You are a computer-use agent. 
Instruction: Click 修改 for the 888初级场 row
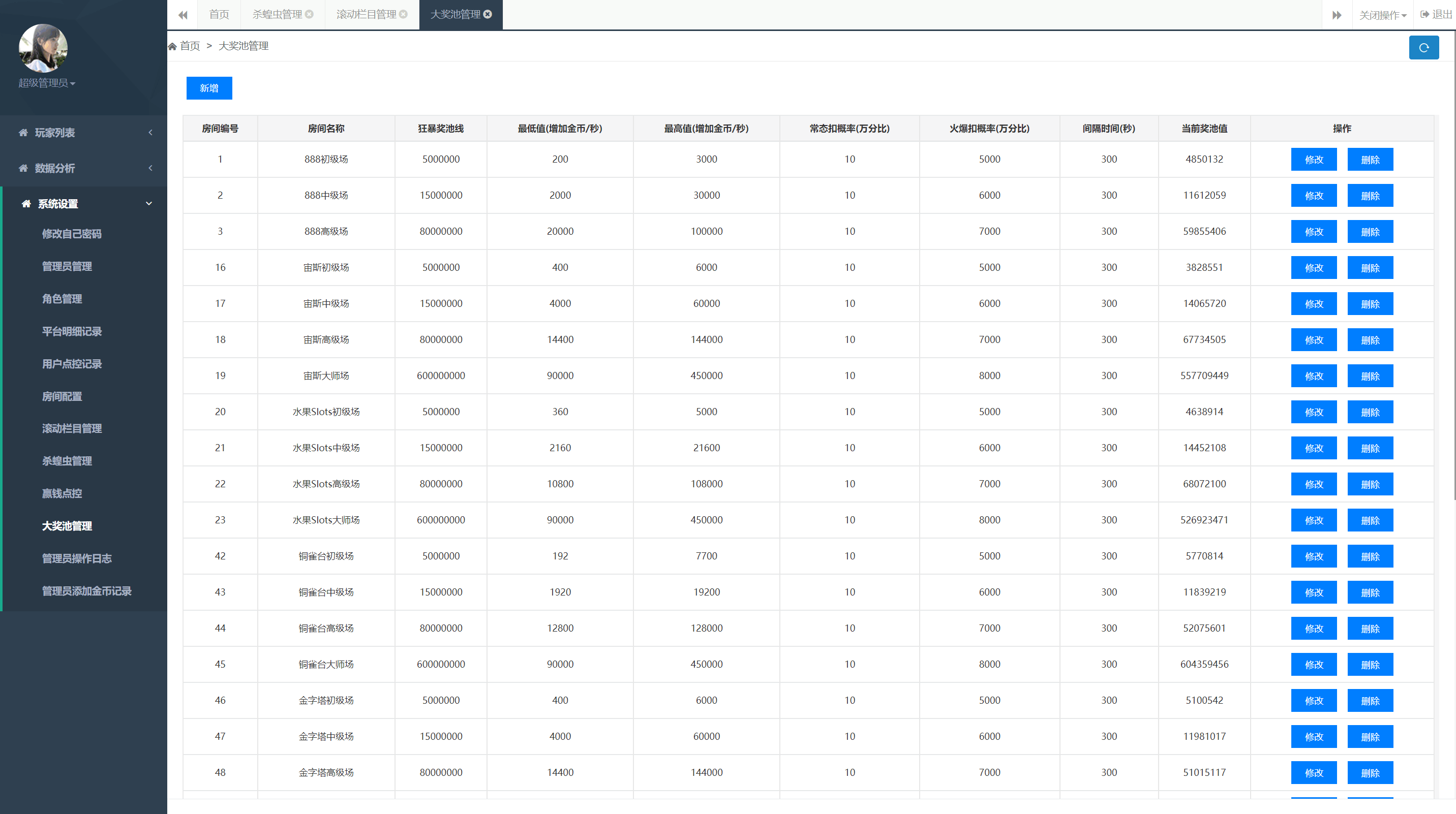1314,160
